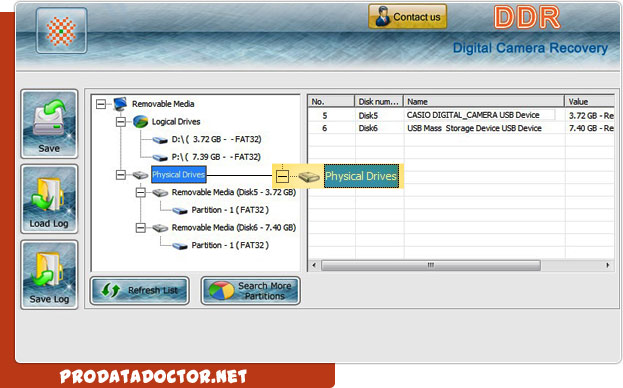The width and height of the screenshot is (623, 388).
Task: Select Partition - 1 (FAT32) under Disk5
Action: [x=230, y=210]
